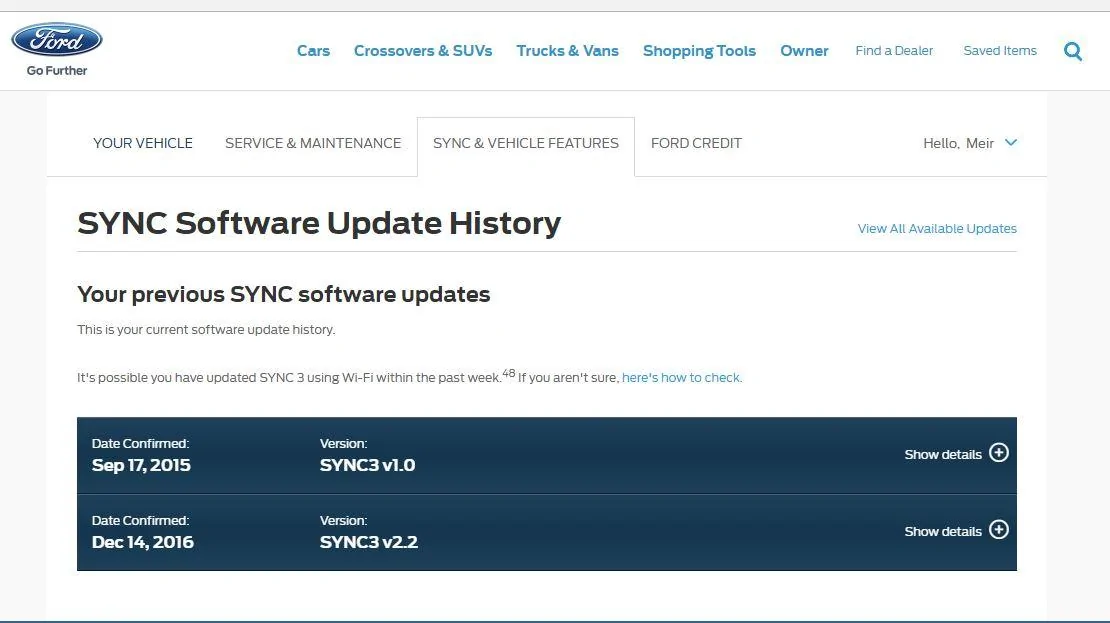Open the search magnifier icon

(x=1073, y=51)
